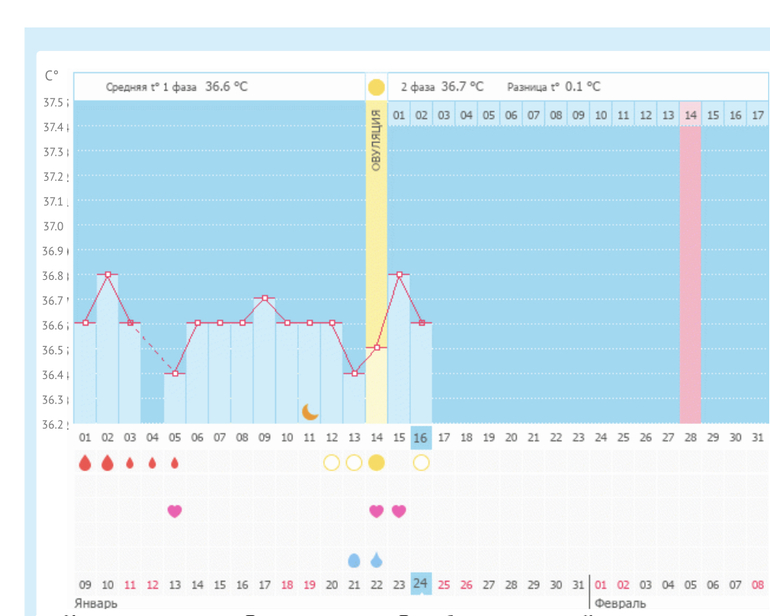Click the orange crescent moon on day 11
The image size is (770, 616).
click(x=310, y=411)
